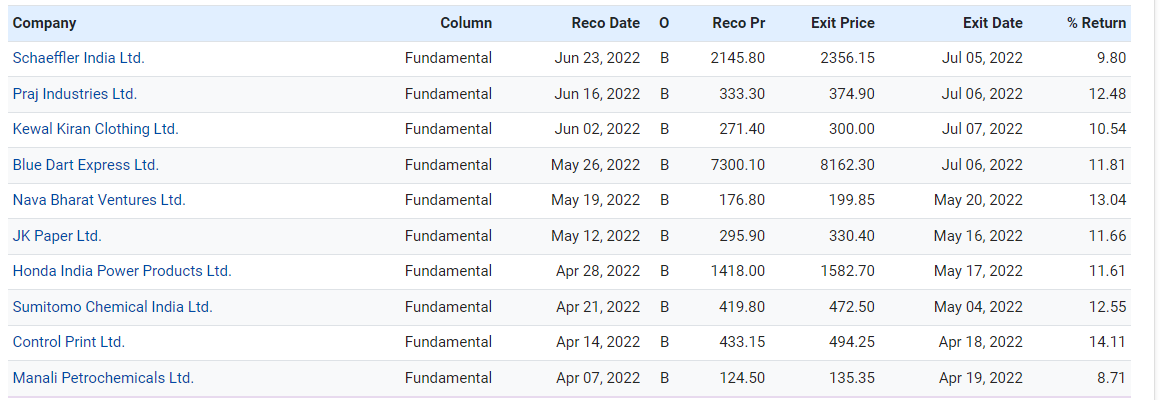Click the Reco Date column header
Image resolution: width=1162 pixels, height=400 pixels.
tap(605, 23)
